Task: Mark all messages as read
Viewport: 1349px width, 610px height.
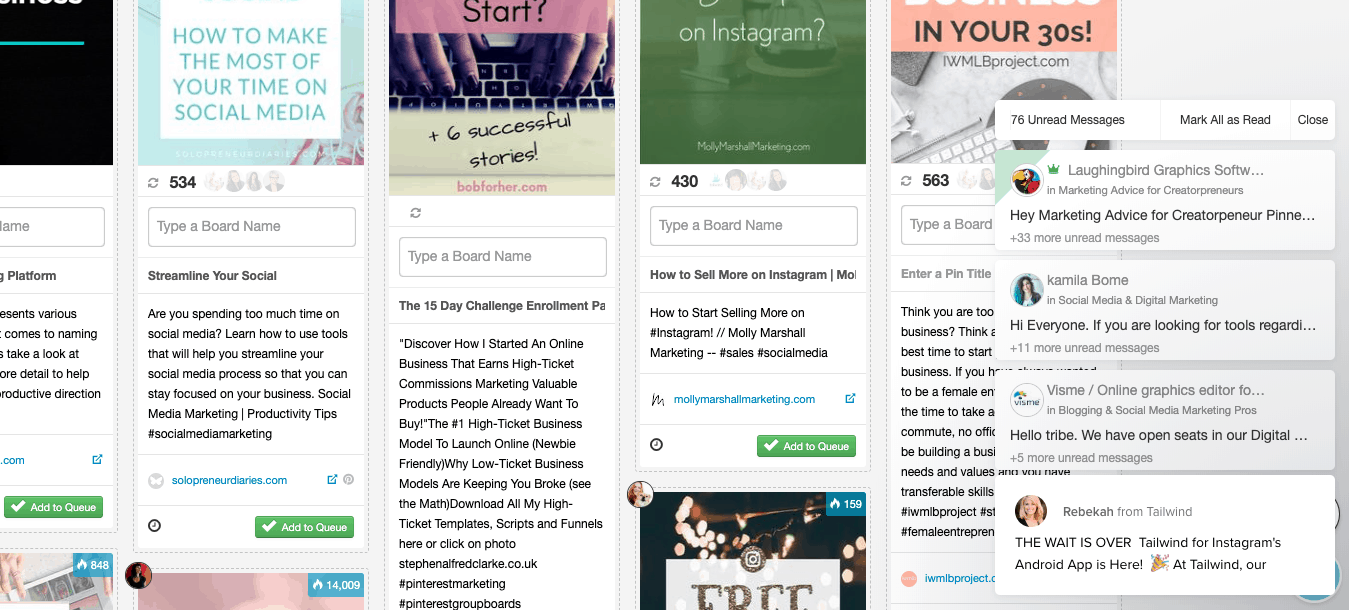Action: coord(1225,120)
